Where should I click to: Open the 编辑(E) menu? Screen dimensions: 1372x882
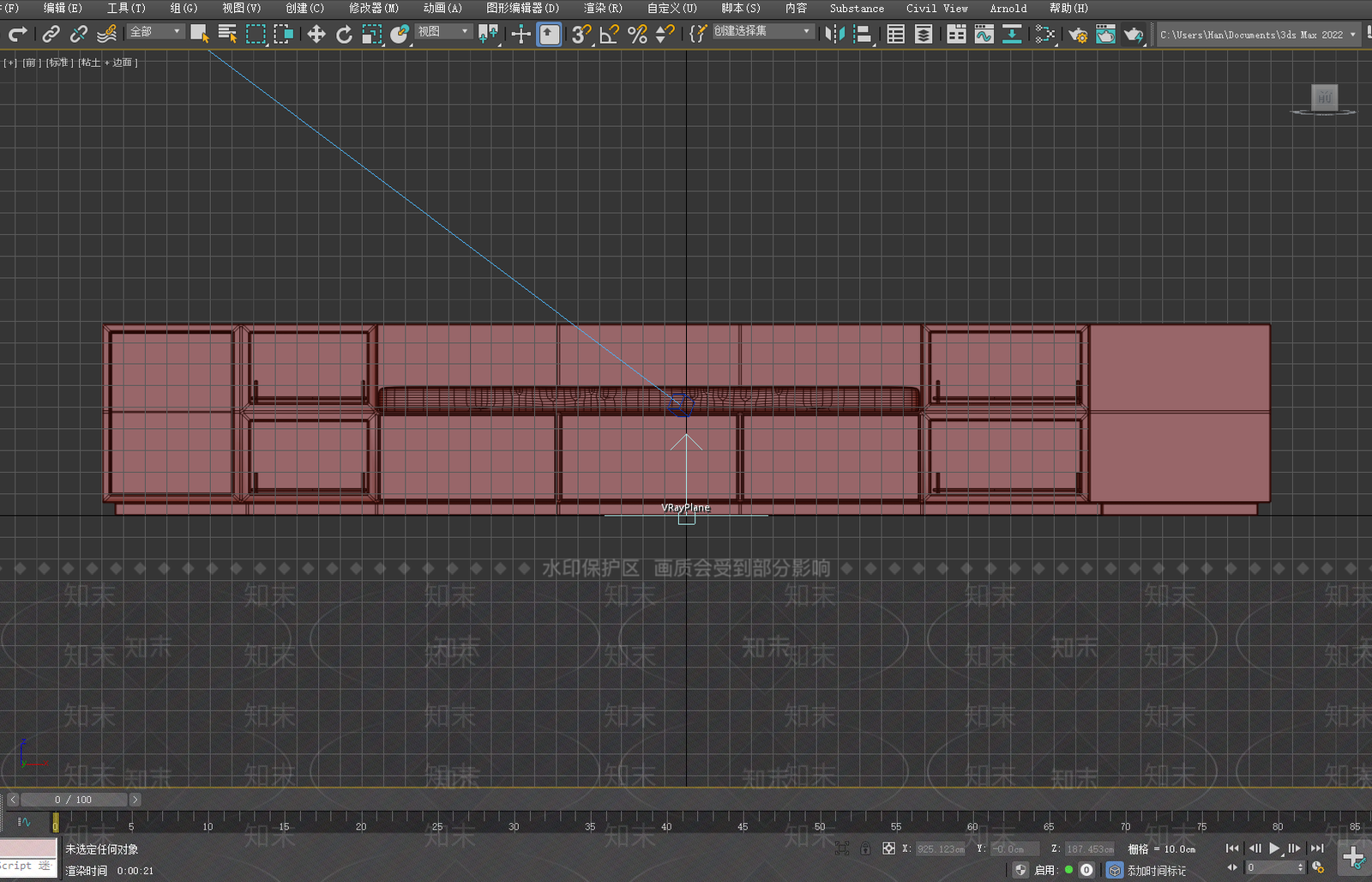(x=63, y=8)
